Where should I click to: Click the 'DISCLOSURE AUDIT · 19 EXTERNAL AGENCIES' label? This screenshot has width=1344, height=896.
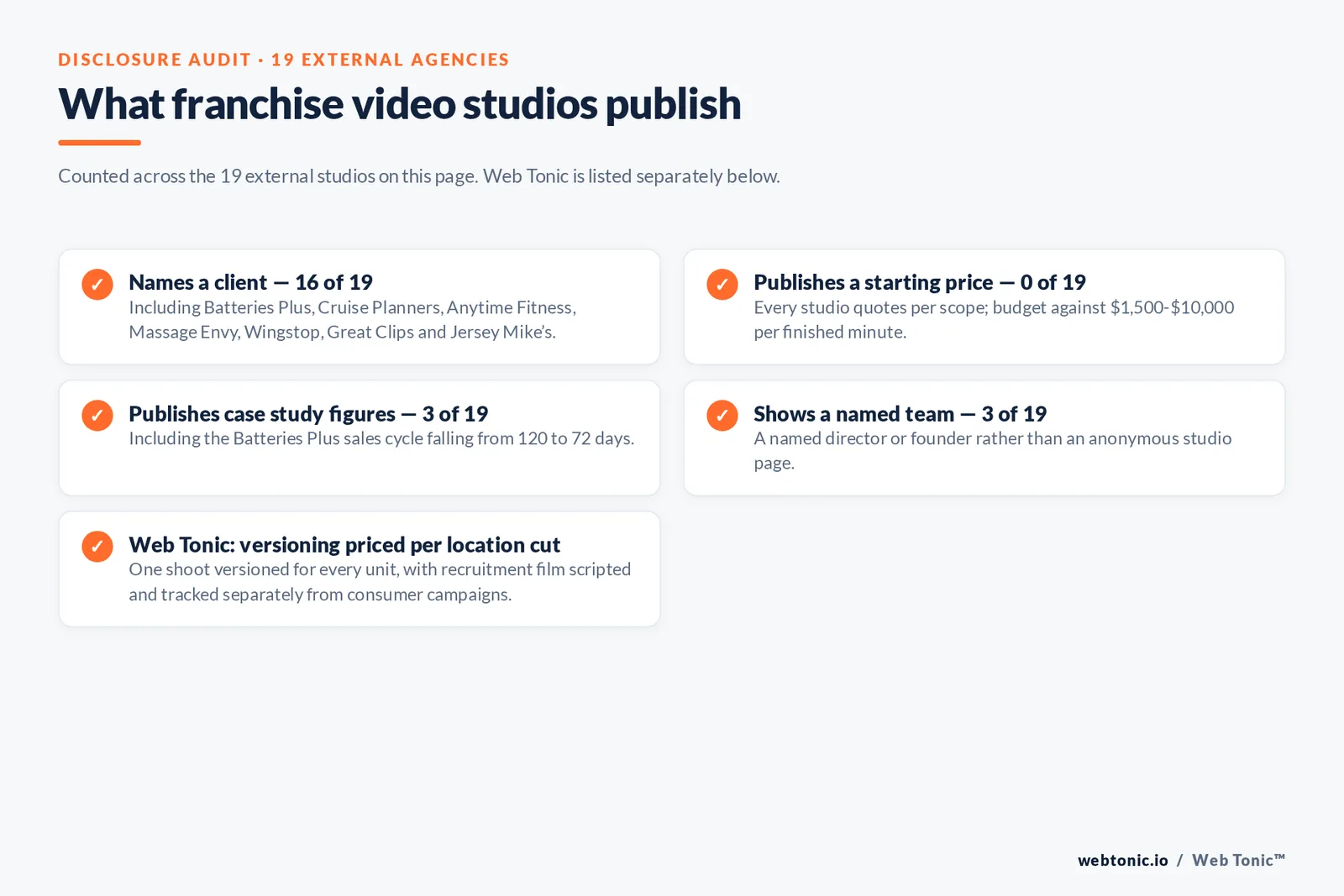(284, 60)
